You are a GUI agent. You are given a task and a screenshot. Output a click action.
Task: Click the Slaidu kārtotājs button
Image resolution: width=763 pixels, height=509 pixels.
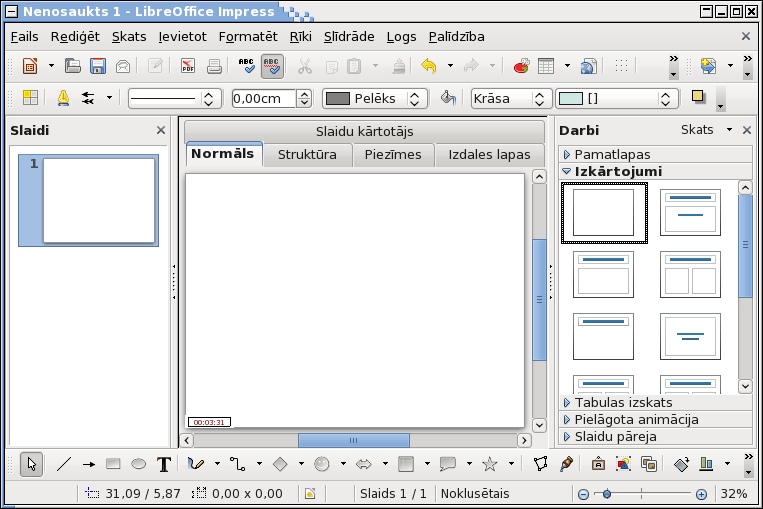(364, 131)
